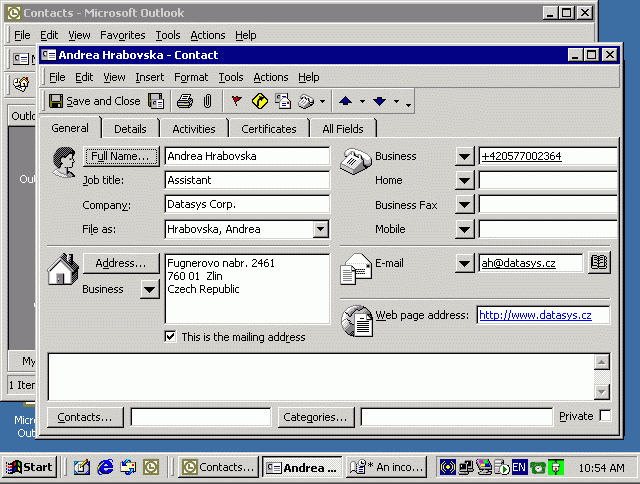Print the contact using the printer icon
Image resolution: width=640 pixels, height=484 pixels.
point(185,101)
